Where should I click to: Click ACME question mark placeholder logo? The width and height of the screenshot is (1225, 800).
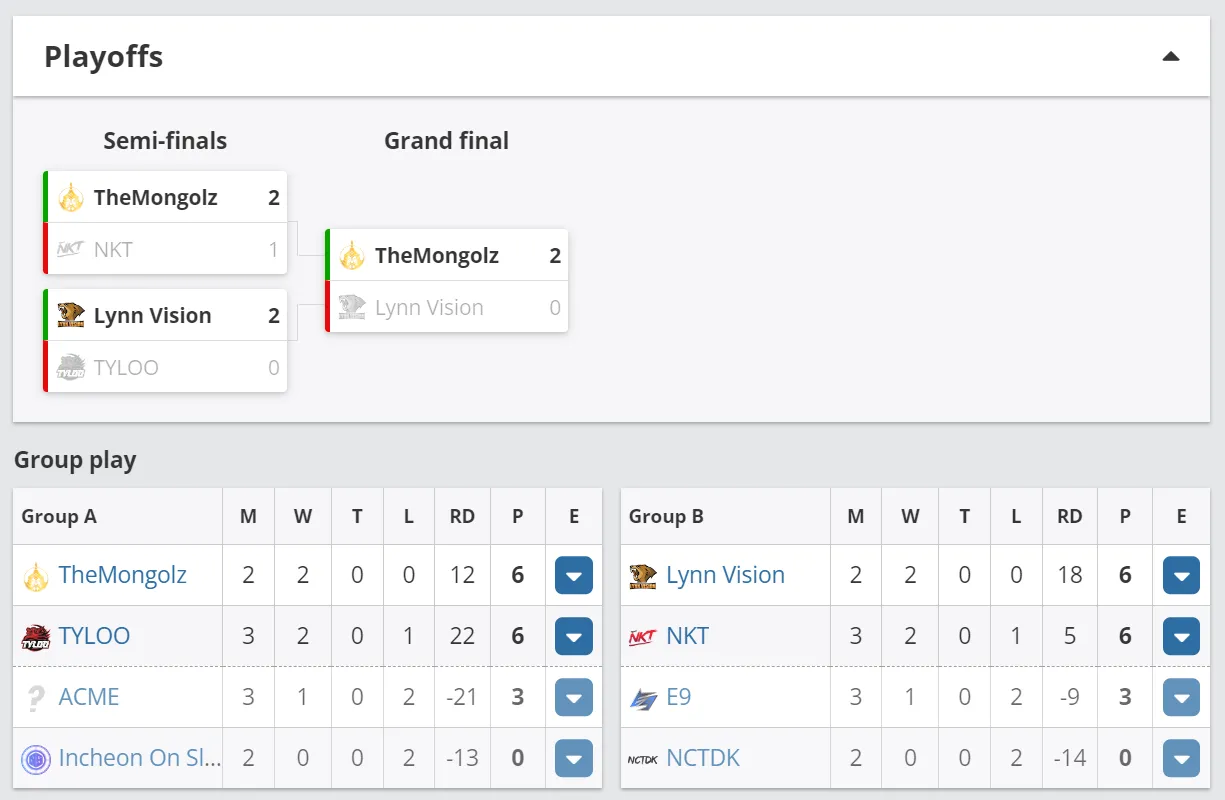36,698
